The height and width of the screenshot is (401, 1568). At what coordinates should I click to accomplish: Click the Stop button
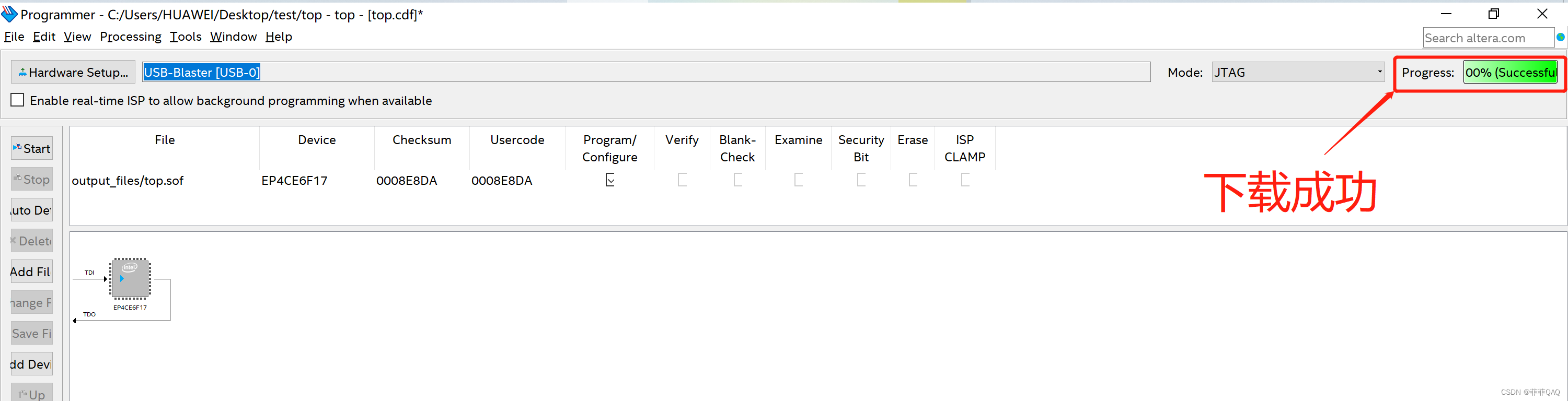[x=32, y=180]
